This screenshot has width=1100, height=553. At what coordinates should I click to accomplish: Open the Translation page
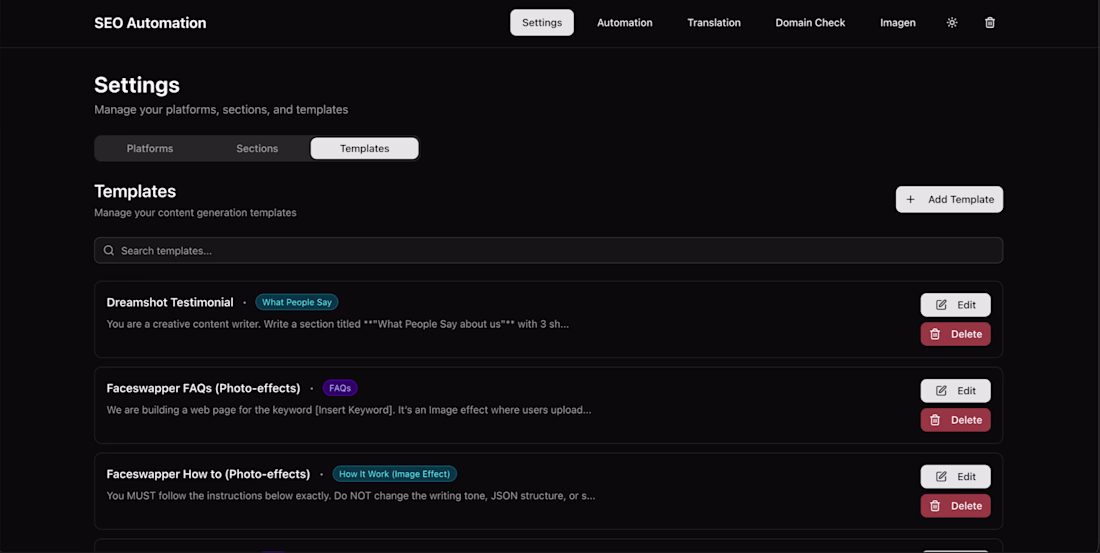coord(713,22)
